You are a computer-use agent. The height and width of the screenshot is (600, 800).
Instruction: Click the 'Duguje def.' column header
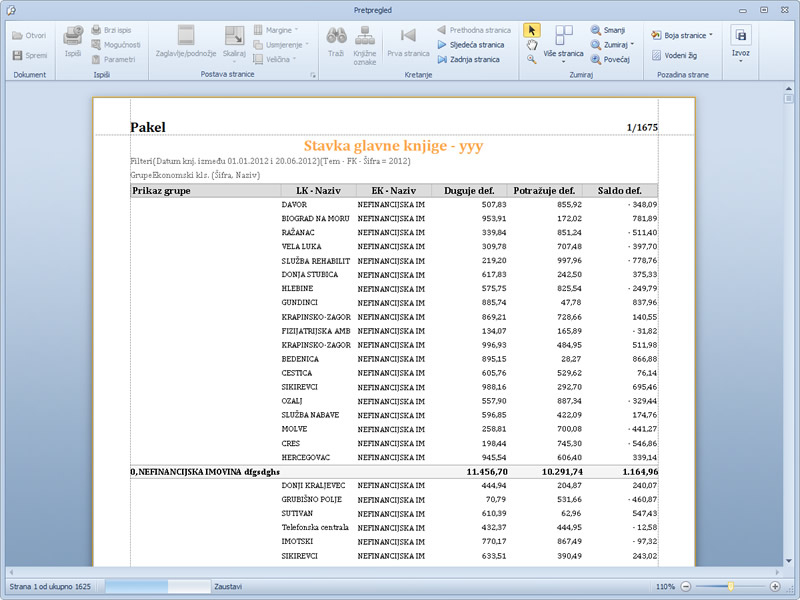coord(469,191)
